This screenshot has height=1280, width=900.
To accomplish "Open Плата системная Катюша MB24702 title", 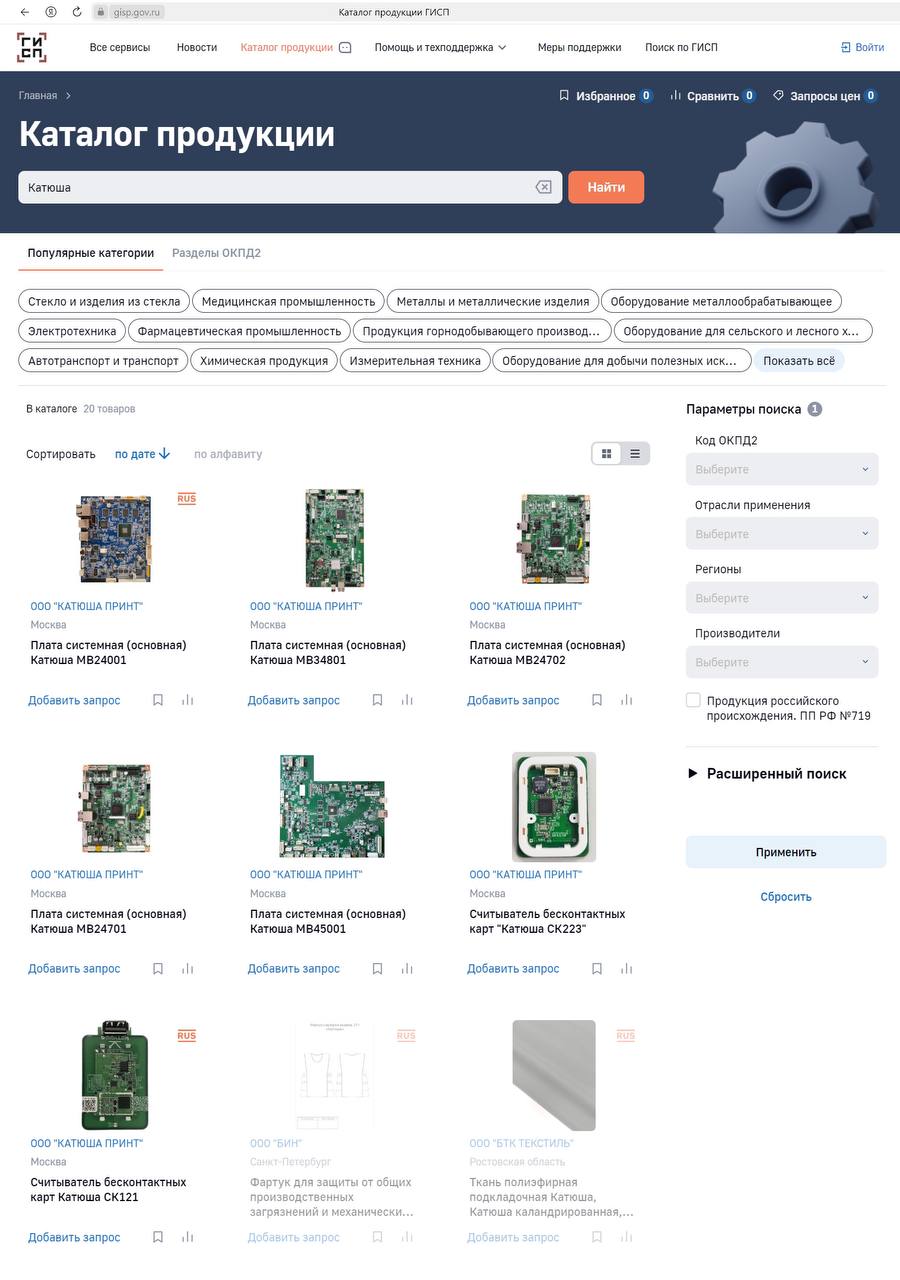I will point(548,652).
